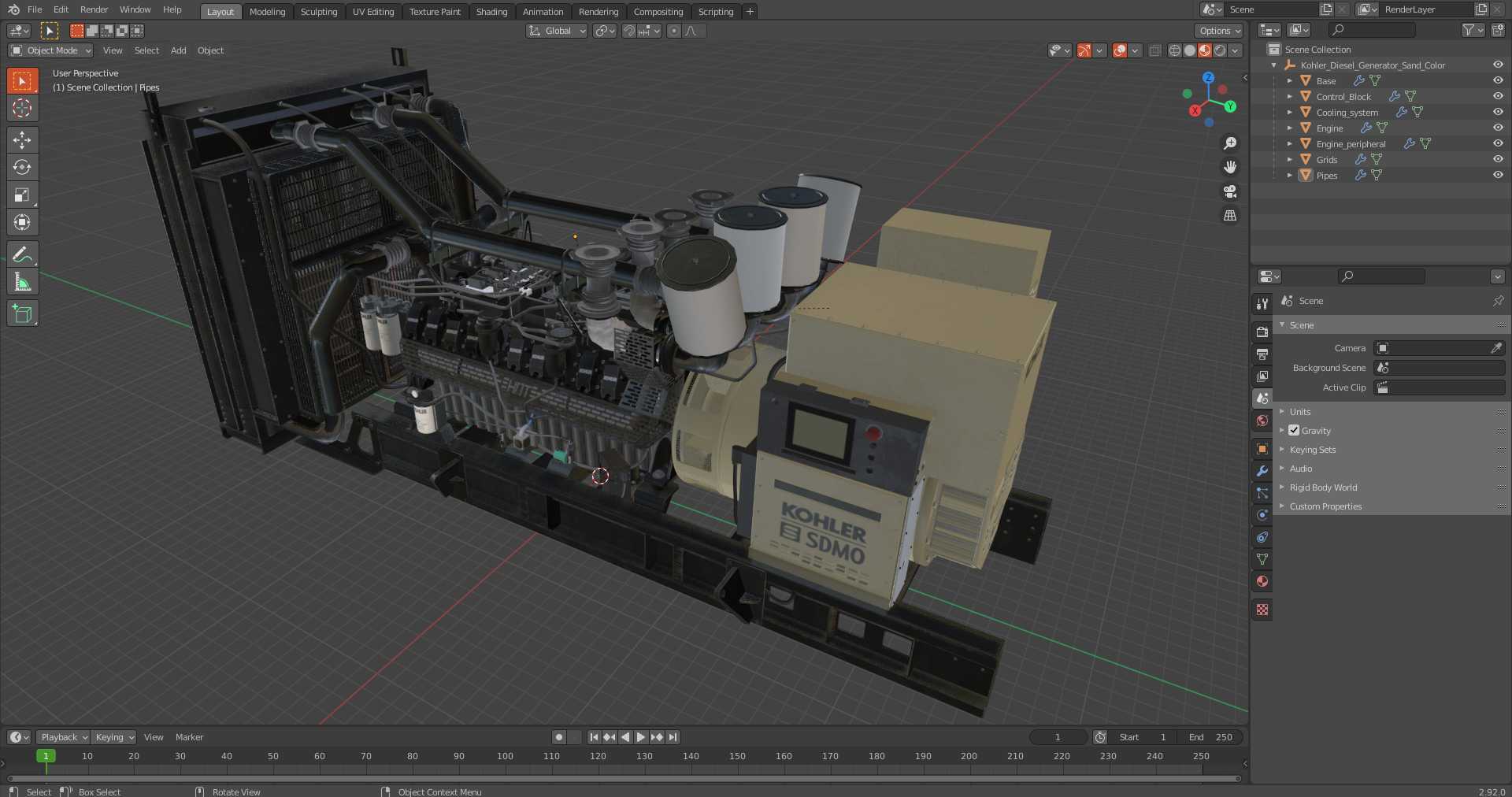The width and height of the screenshot is (1512, 797).
Task: Hide Kohler_Diesel_Generator_Sand_Color collection
Action: 1498,65
